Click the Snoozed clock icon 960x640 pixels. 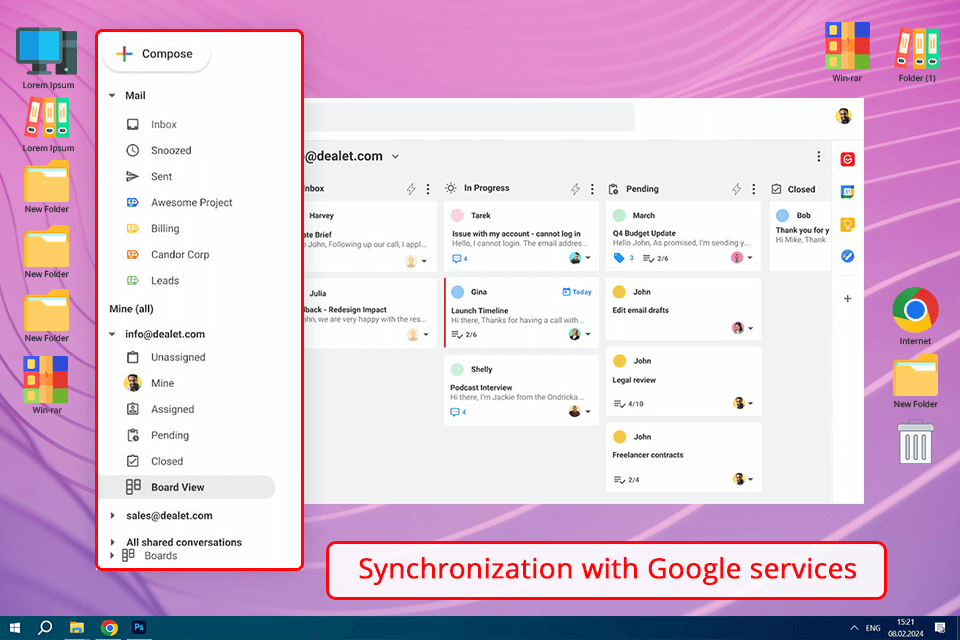tap(132, 150)
